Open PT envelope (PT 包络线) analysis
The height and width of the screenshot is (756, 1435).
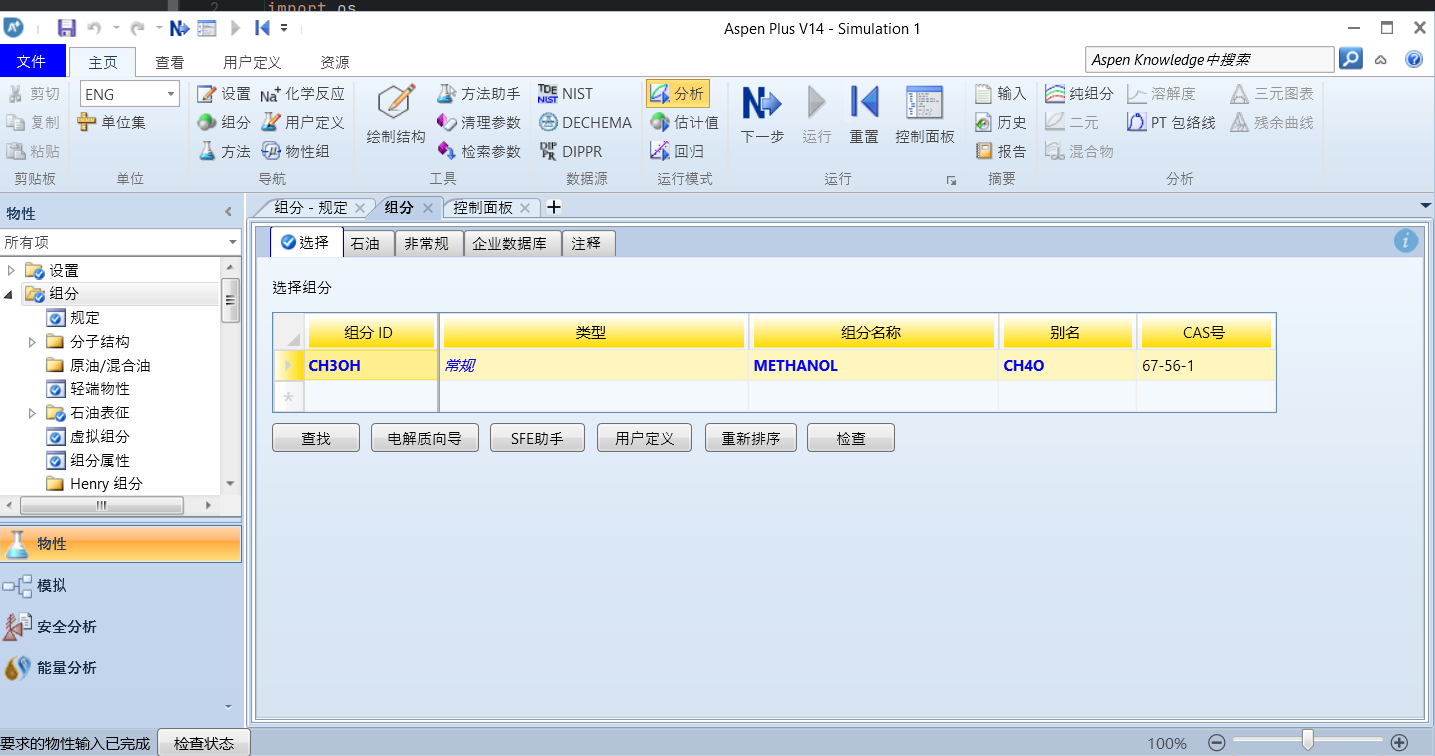click(x=1136, y=123)
